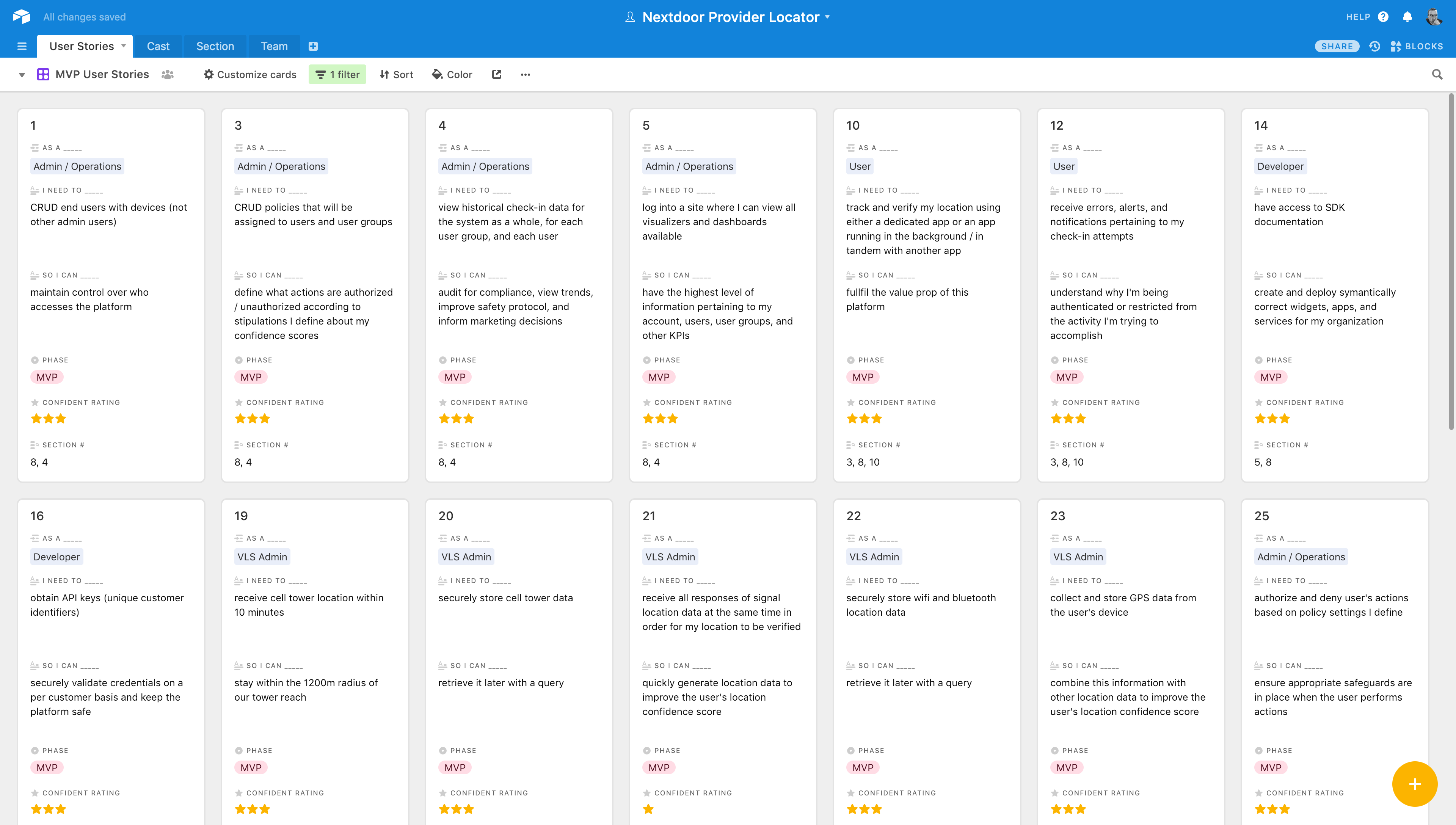
Task: Switch to the Team tab
Action: click(x=274, y=47)
